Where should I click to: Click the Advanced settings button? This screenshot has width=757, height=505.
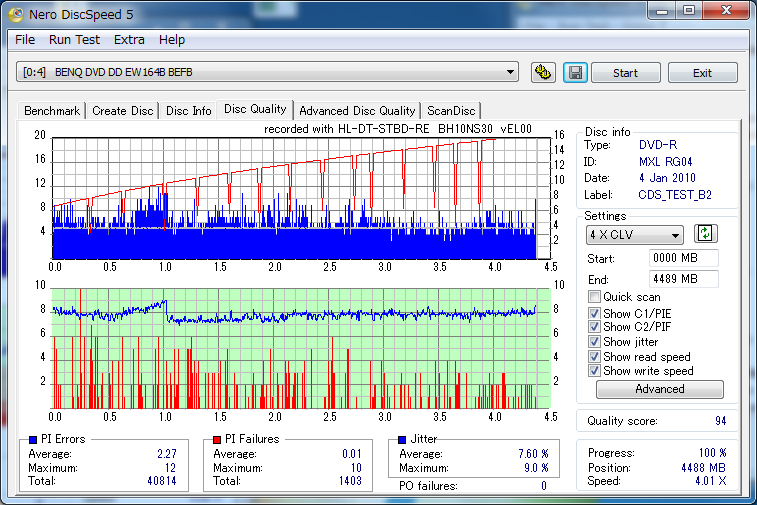[659, 389]
